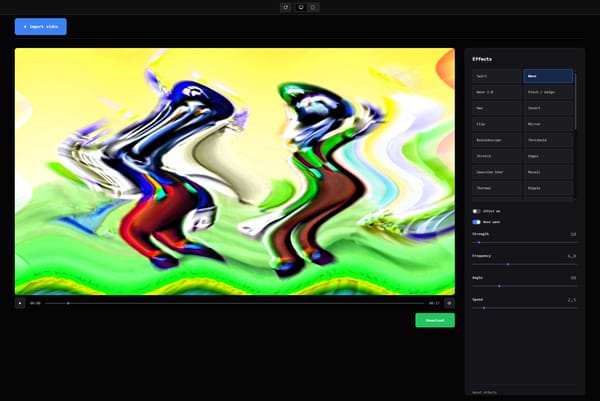The width and height of the screenshot is (600, 401).
Task: Click the Frequency value readout
Action: (x=572, y=256)
